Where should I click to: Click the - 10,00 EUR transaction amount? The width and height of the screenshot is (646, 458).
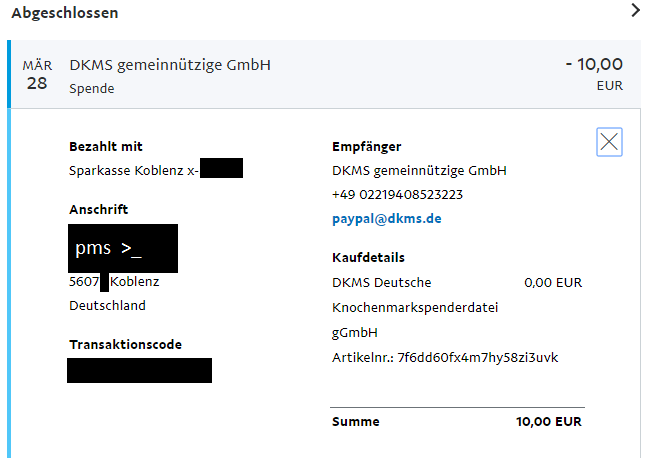(x=594, y=74)
